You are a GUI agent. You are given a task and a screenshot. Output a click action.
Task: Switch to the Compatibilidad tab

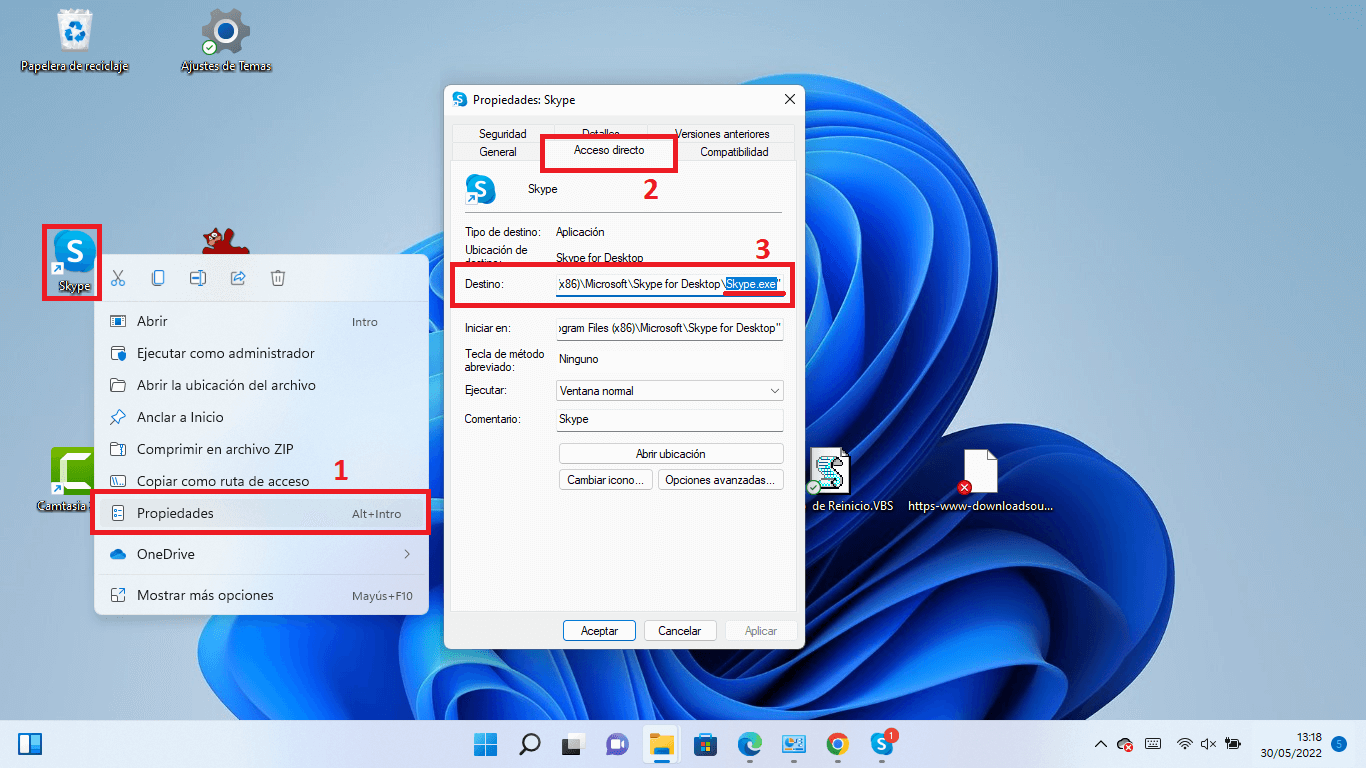[734, 152]
